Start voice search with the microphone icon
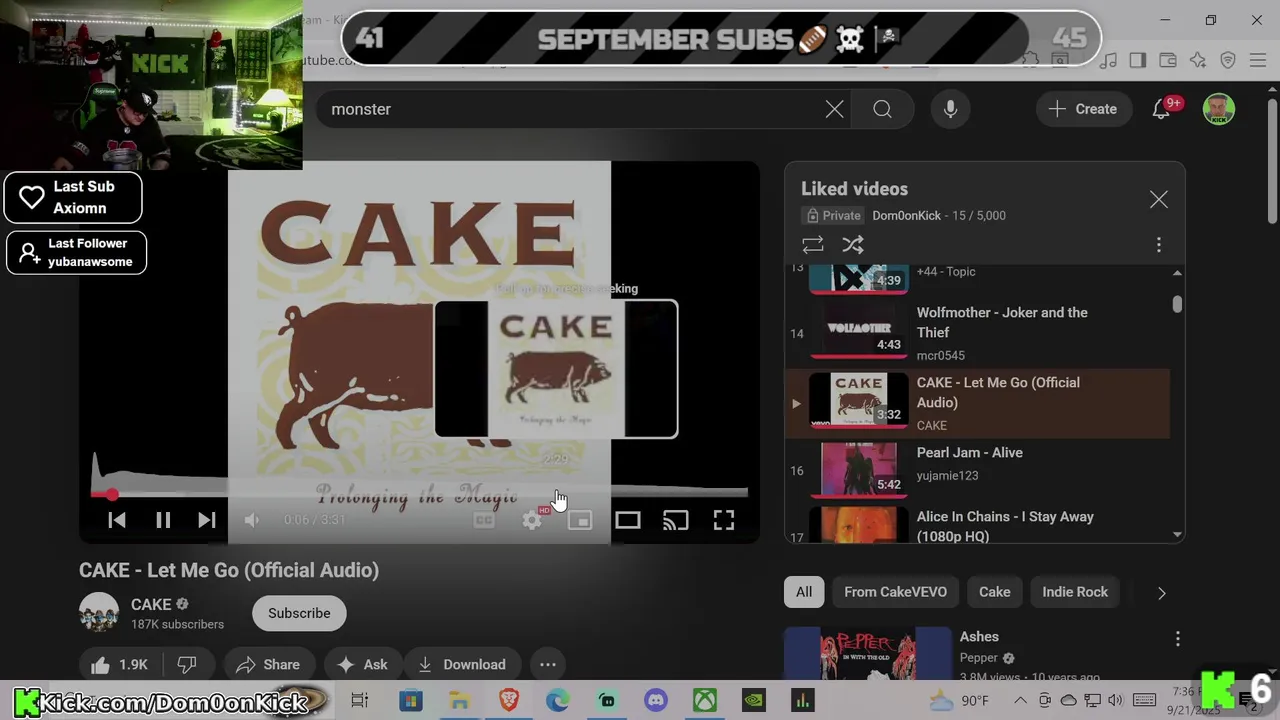This screenshot has width=1280, height=720. [x=950, y=109]
